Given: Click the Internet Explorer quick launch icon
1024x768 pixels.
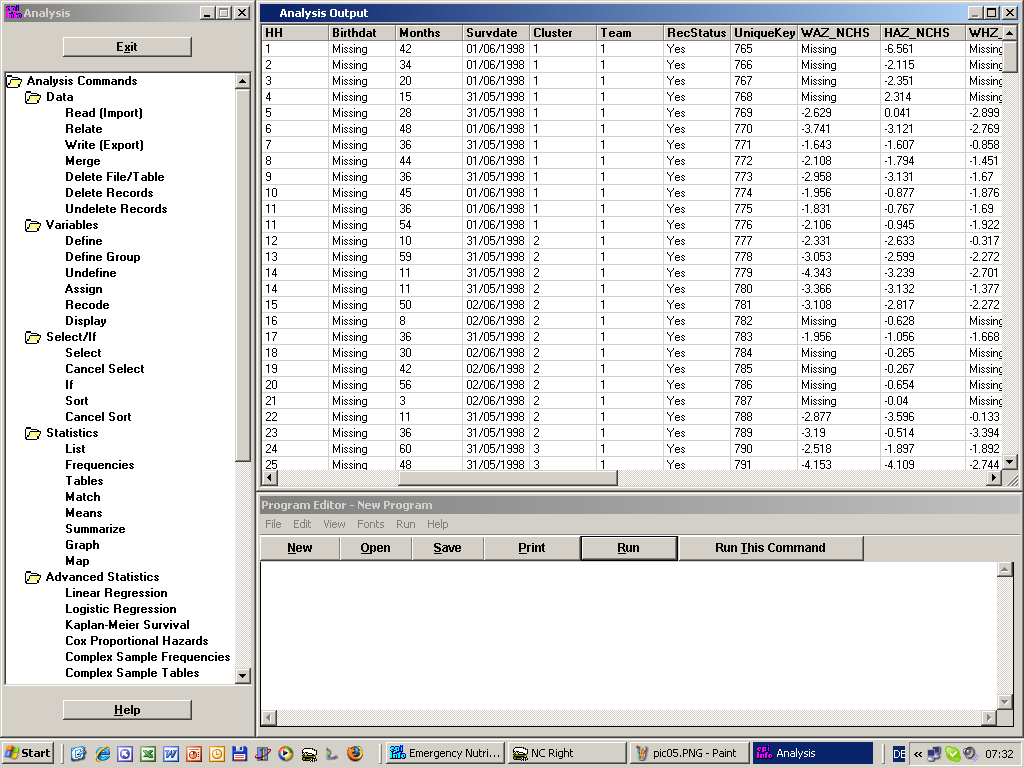Looking at the screenshot, I should coord(102,754).
